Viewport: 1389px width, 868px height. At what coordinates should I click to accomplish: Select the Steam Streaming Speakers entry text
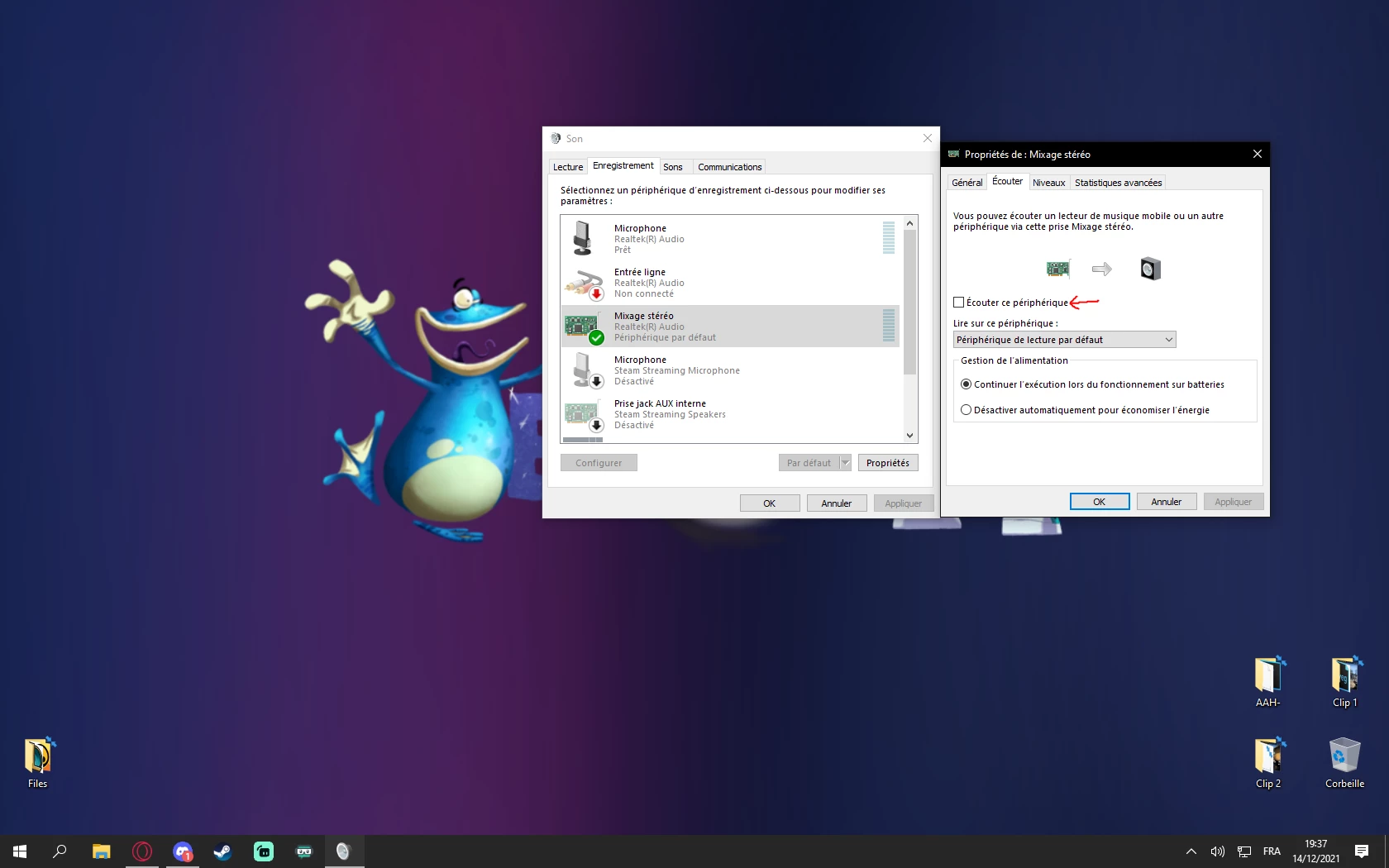click(670, 415)
